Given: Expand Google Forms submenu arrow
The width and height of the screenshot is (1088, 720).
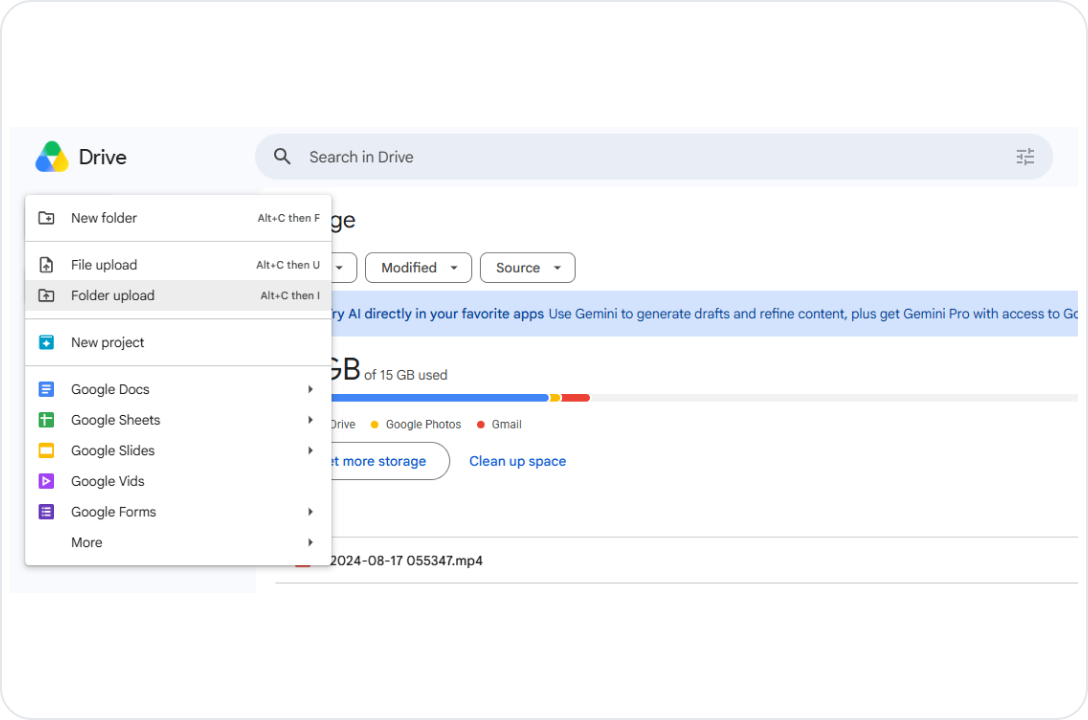Looking at the screenshot, I should click(x=310, y=512).
